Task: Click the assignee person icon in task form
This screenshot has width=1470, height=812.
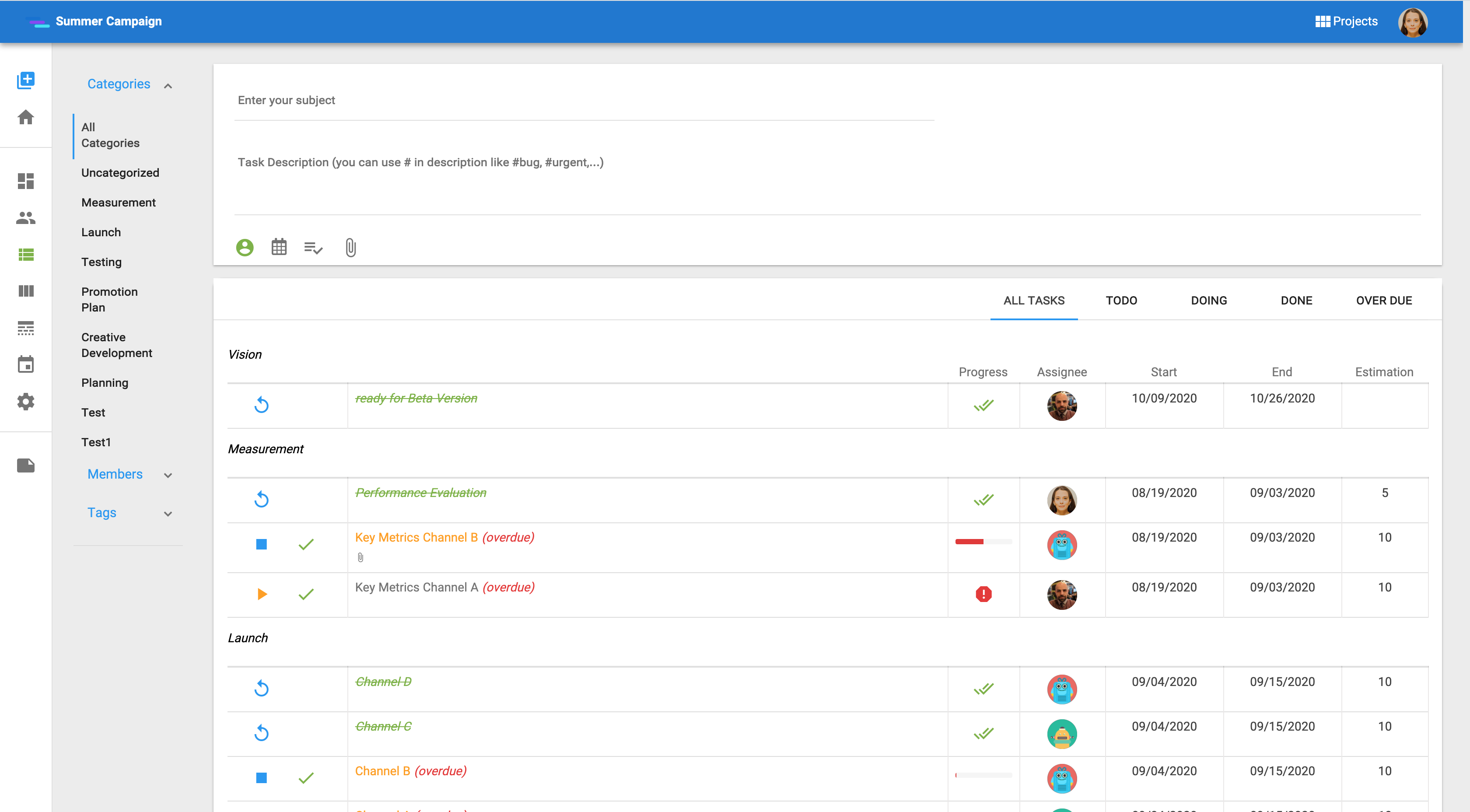Action: pyautogui.click(x=245, y=247)
